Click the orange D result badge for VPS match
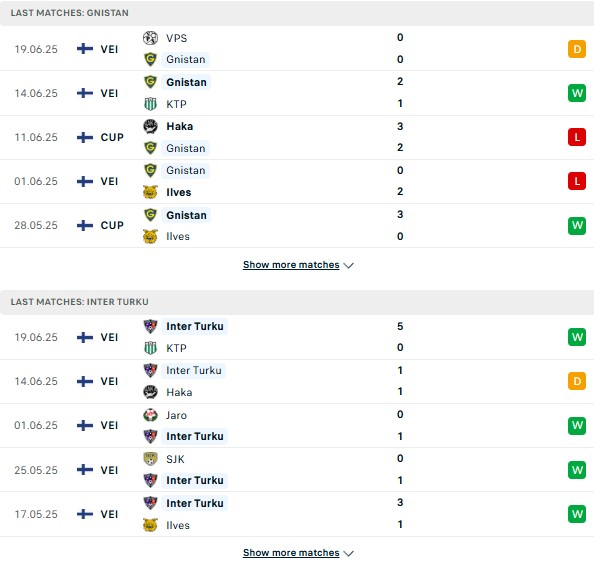Image resolution: width=594 pixels, height=573 pixels. click(x=577, y=49)
